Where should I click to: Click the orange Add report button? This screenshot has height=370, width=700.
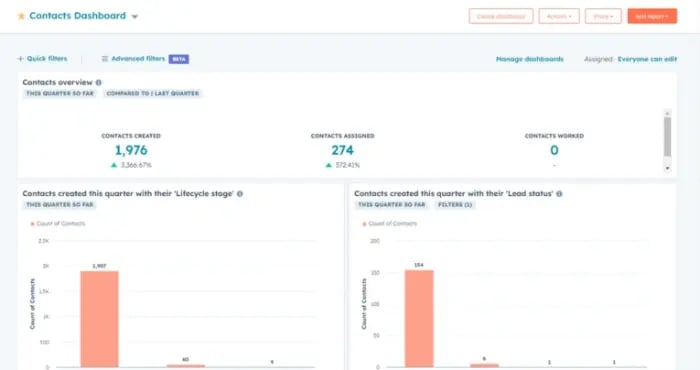tap(652, 16)
